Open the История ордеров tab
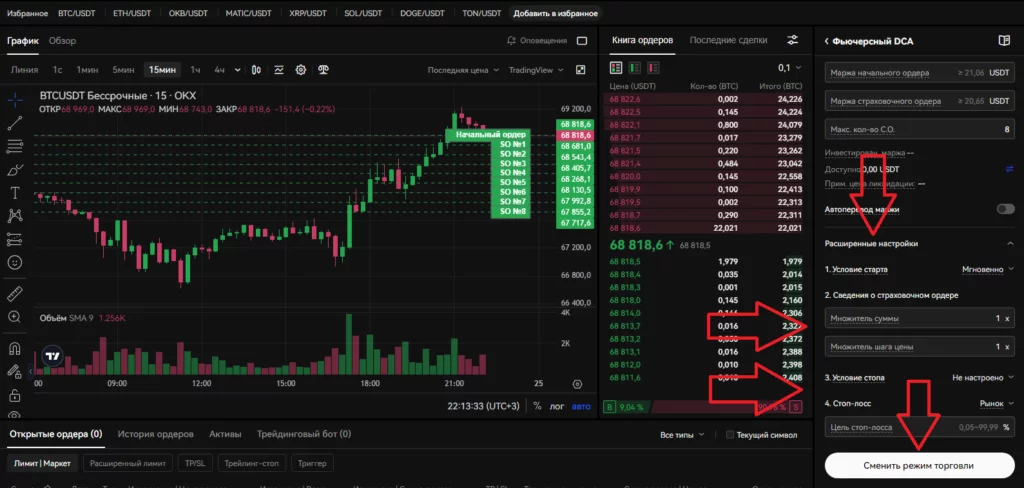Image resolution: width=1024 pixels, height=488 pixels. click(155, 434)
